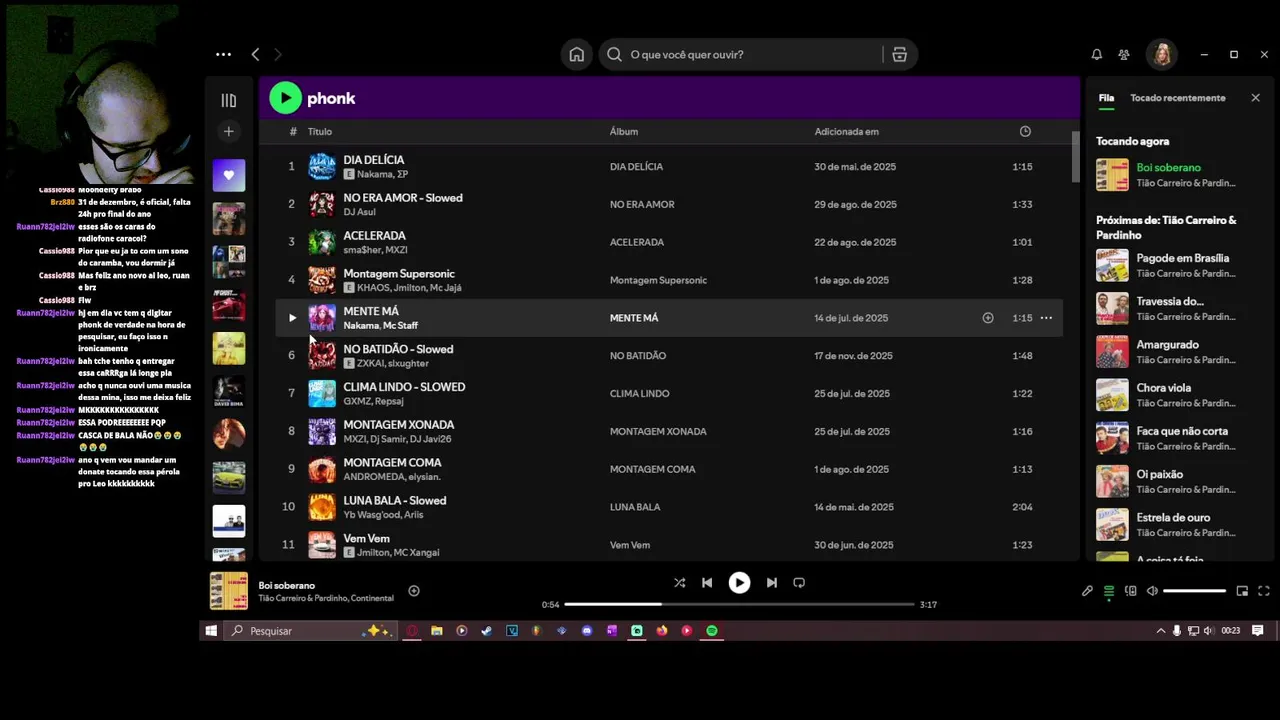Skip to the previous track

[x=707, y=582]
